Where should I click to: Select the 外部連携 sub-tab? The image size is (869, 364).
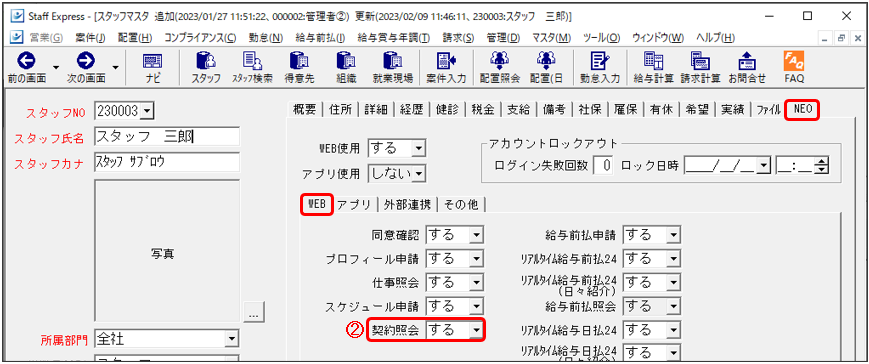tap(407, 204)
